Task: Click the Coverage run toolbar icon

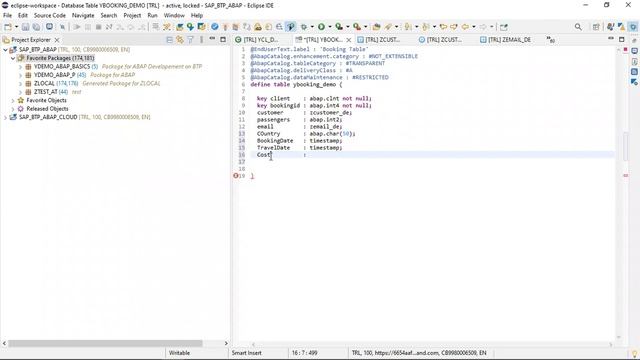Action: tap(339, 27)
